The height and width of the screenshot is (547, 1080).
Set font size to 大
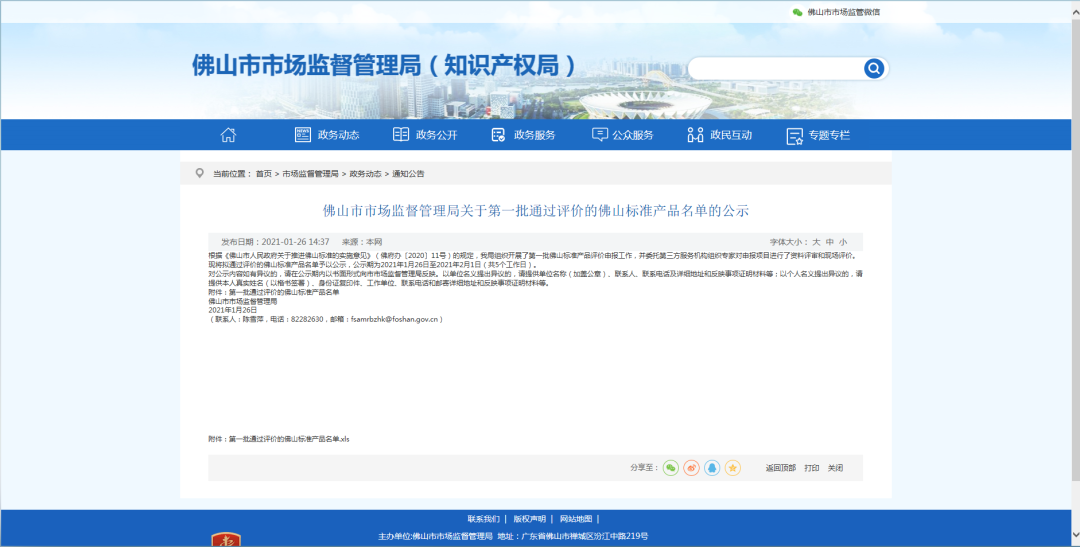pos(816,242)
